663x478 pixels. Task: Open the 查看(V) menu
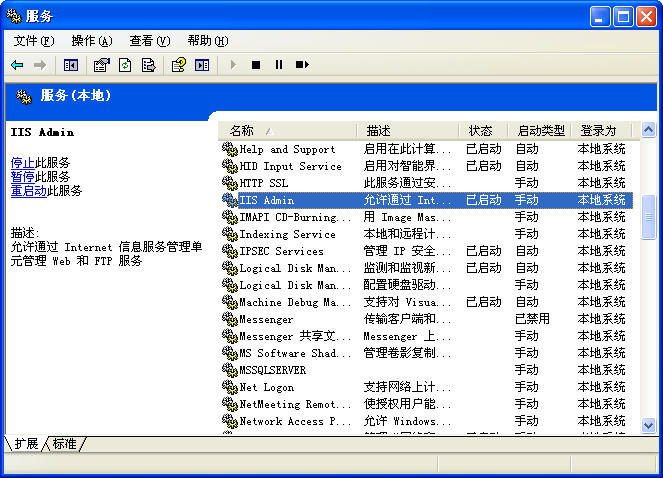[x=150, y=41]
